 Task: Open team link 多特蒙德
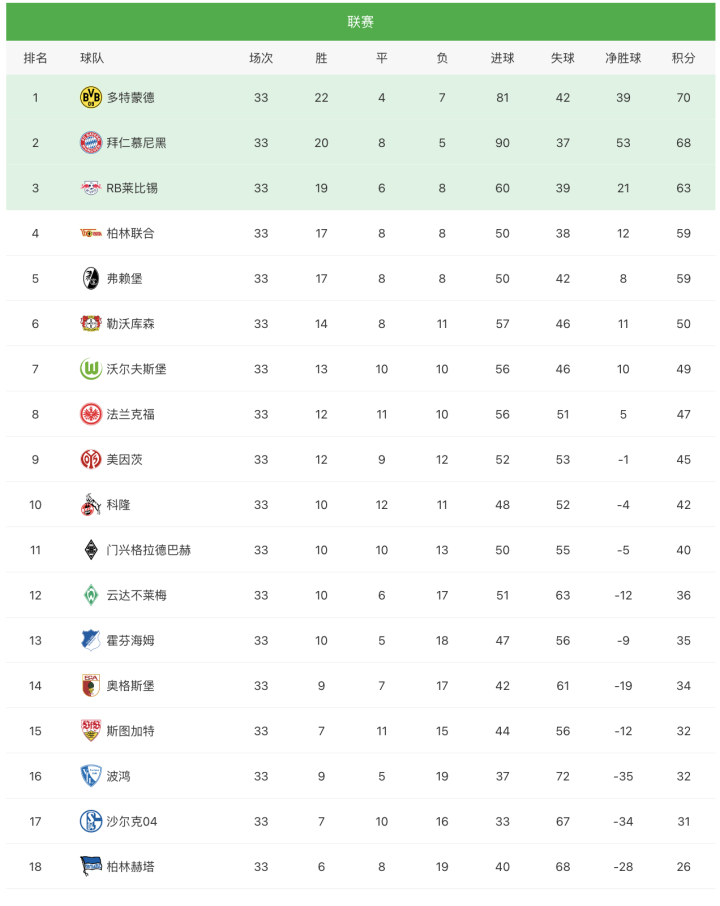pyautogui.click(x=131, y=97)
